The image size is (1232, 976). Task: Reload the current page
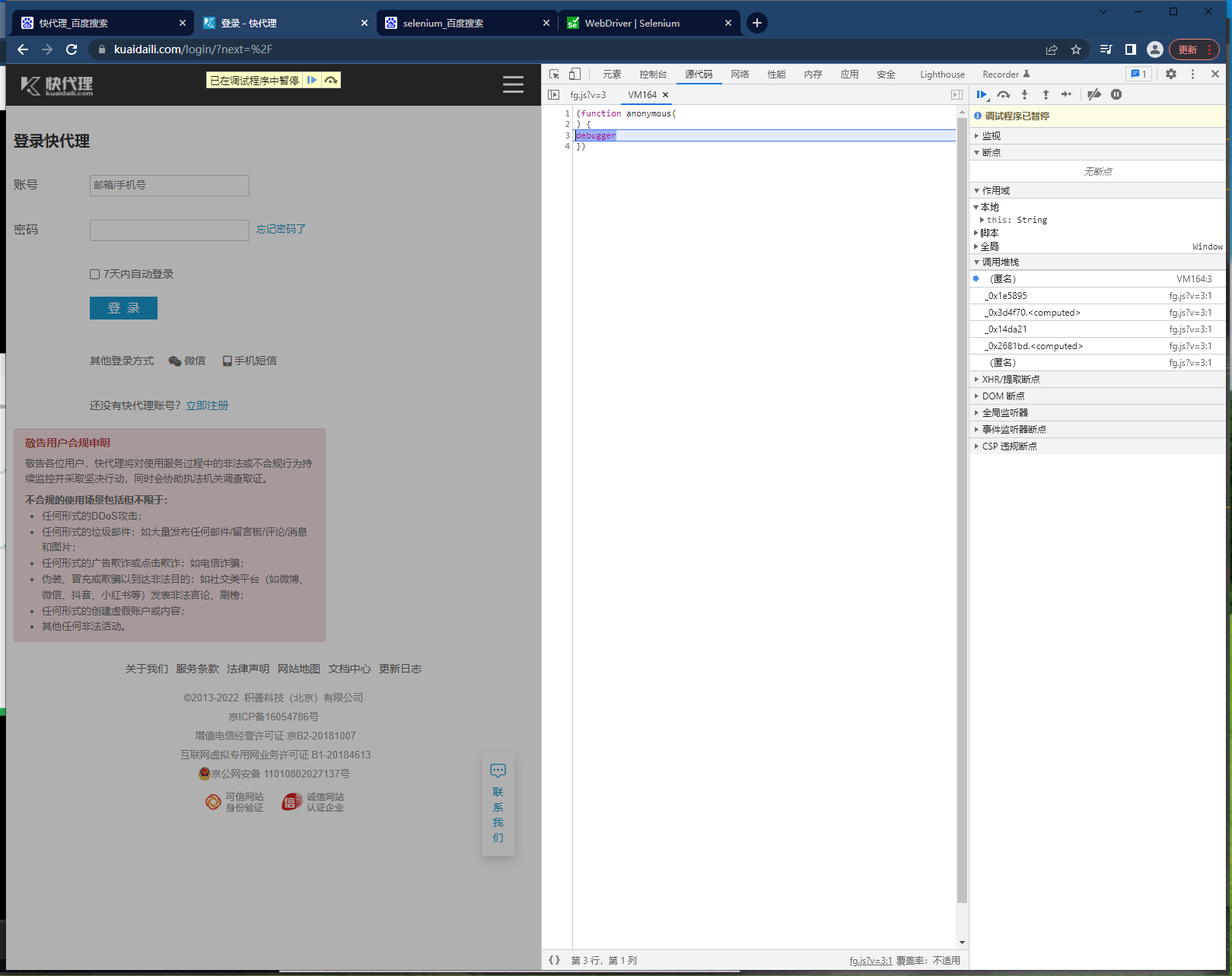tap(72, 49)
